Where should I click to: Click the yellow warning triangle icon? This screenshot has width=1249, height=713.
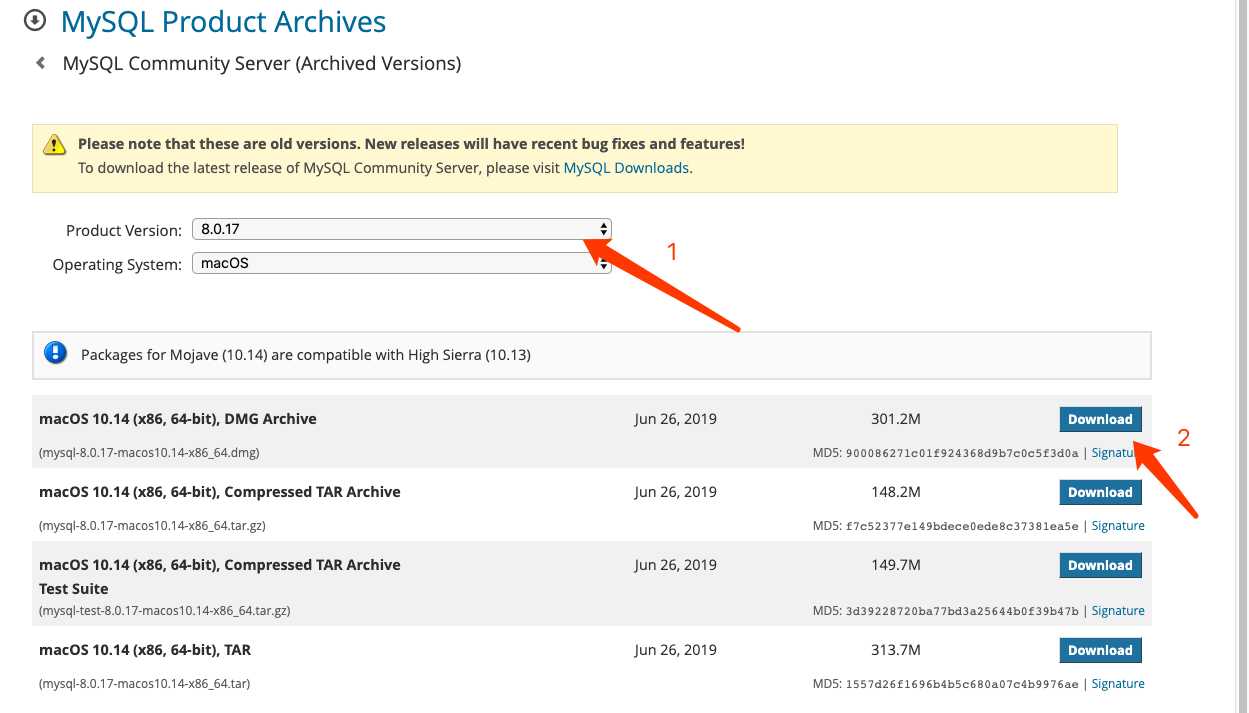(54, 145)
